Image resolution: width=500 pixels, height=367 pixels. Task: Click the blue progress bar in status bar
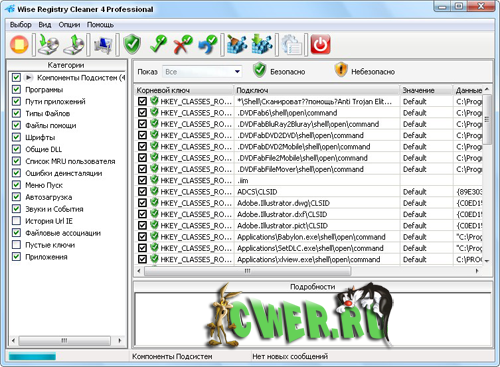[x=32, y=356]
